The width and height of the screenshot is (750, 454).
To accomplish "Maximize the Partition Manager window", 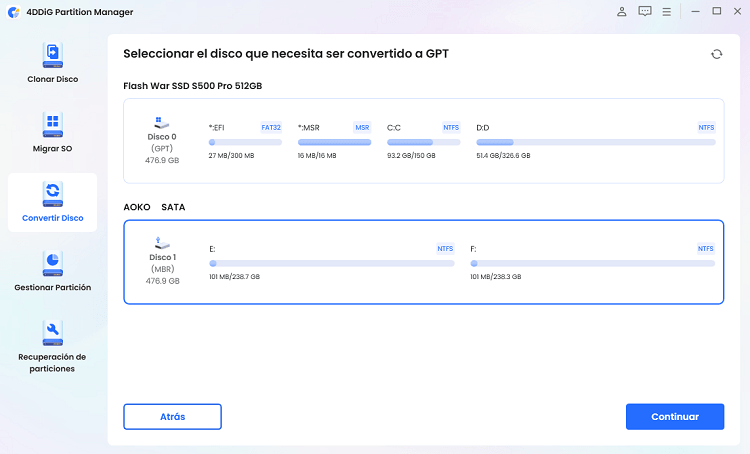I will 717,11.
